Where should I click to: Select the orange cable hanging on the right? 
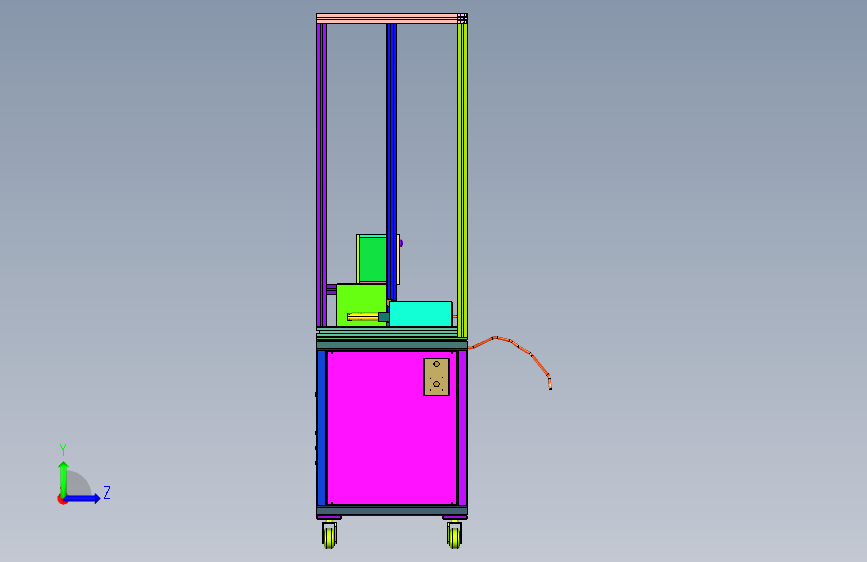[517, 346]
